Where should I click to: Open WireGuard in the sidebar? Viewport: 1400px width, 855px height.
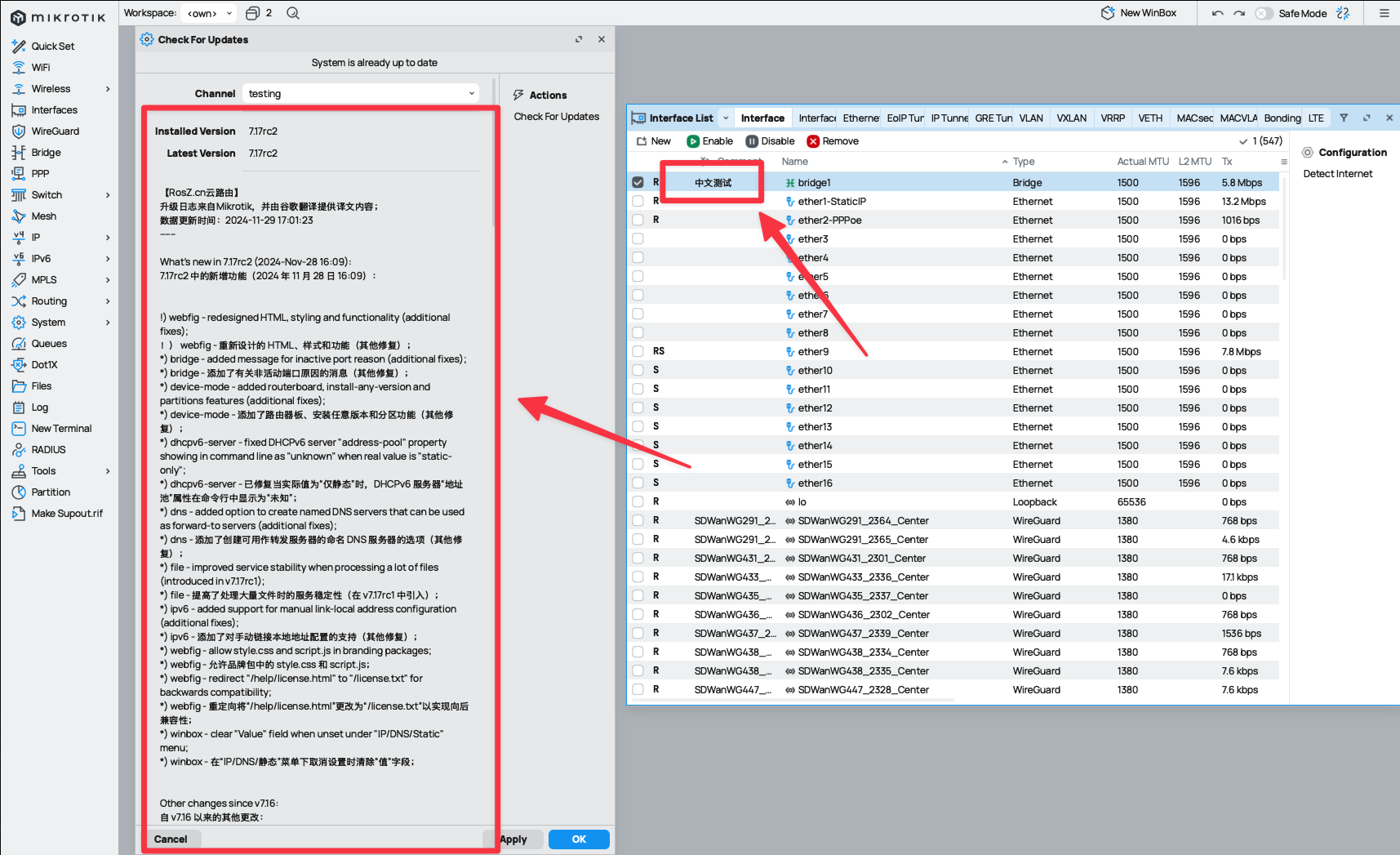(x=55, y=131)
